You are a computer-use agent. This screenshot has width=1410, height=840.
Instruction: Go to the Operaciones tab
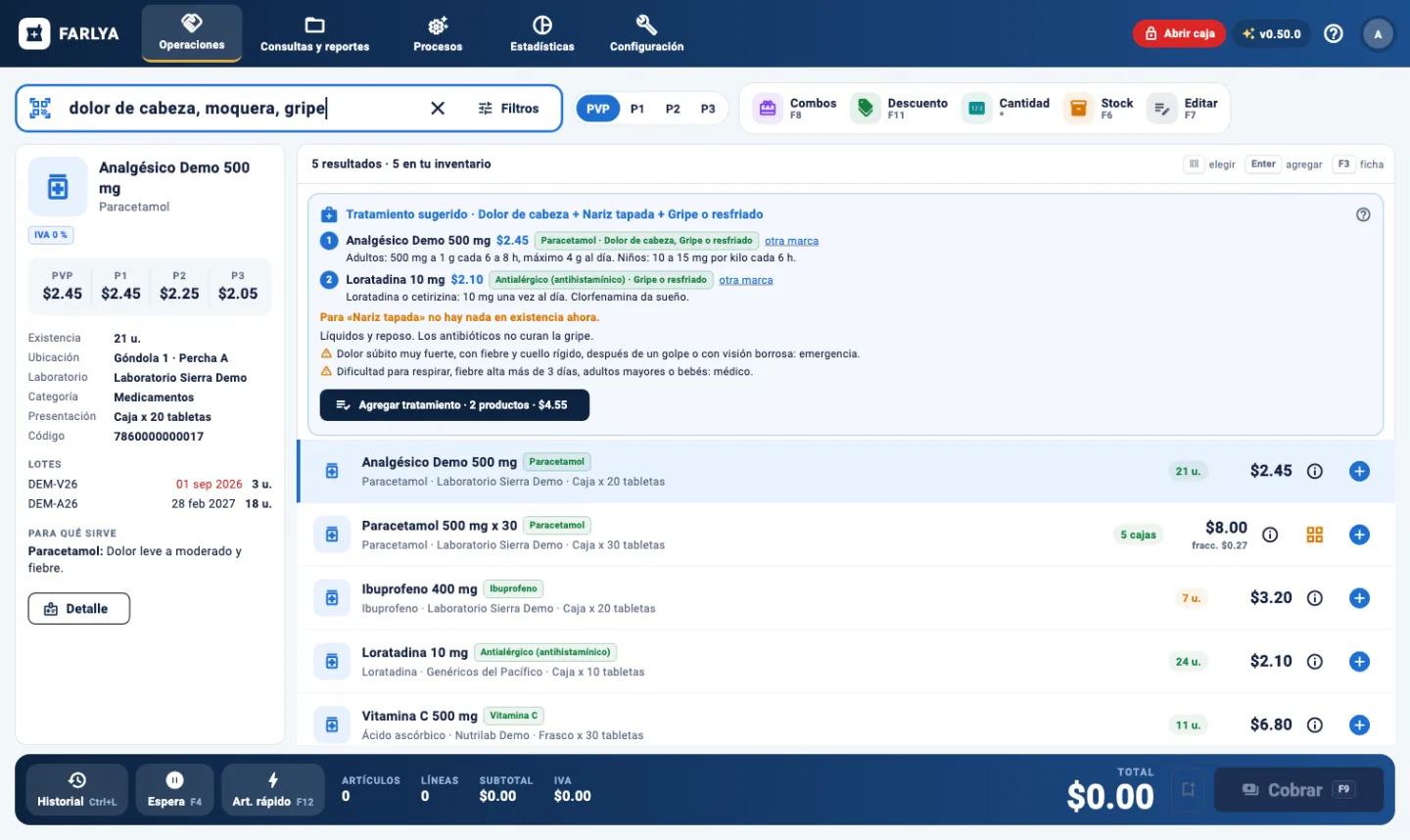click(192, 33)
